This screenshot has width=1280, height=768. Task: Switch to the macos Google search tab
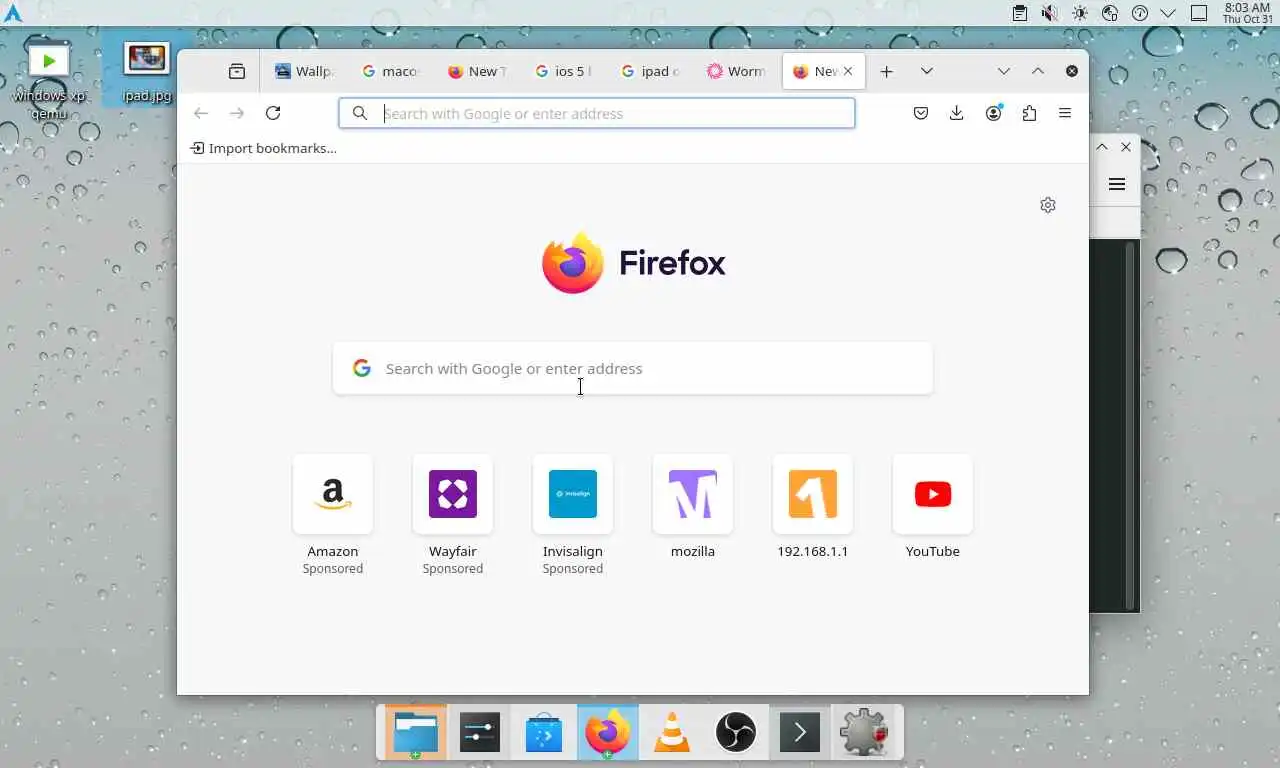tap(391, 71)
